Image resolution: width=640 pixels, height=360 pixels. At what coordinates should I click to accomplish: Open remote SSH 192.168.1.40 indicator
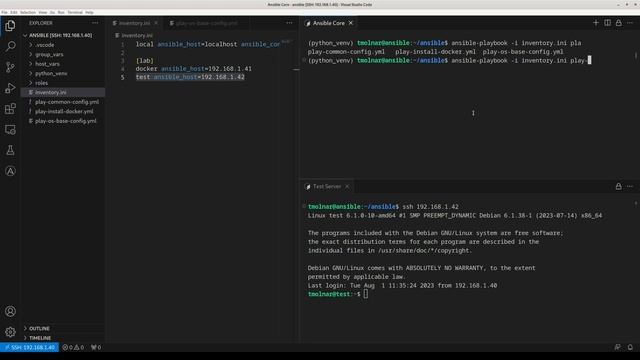pos(29,347)
